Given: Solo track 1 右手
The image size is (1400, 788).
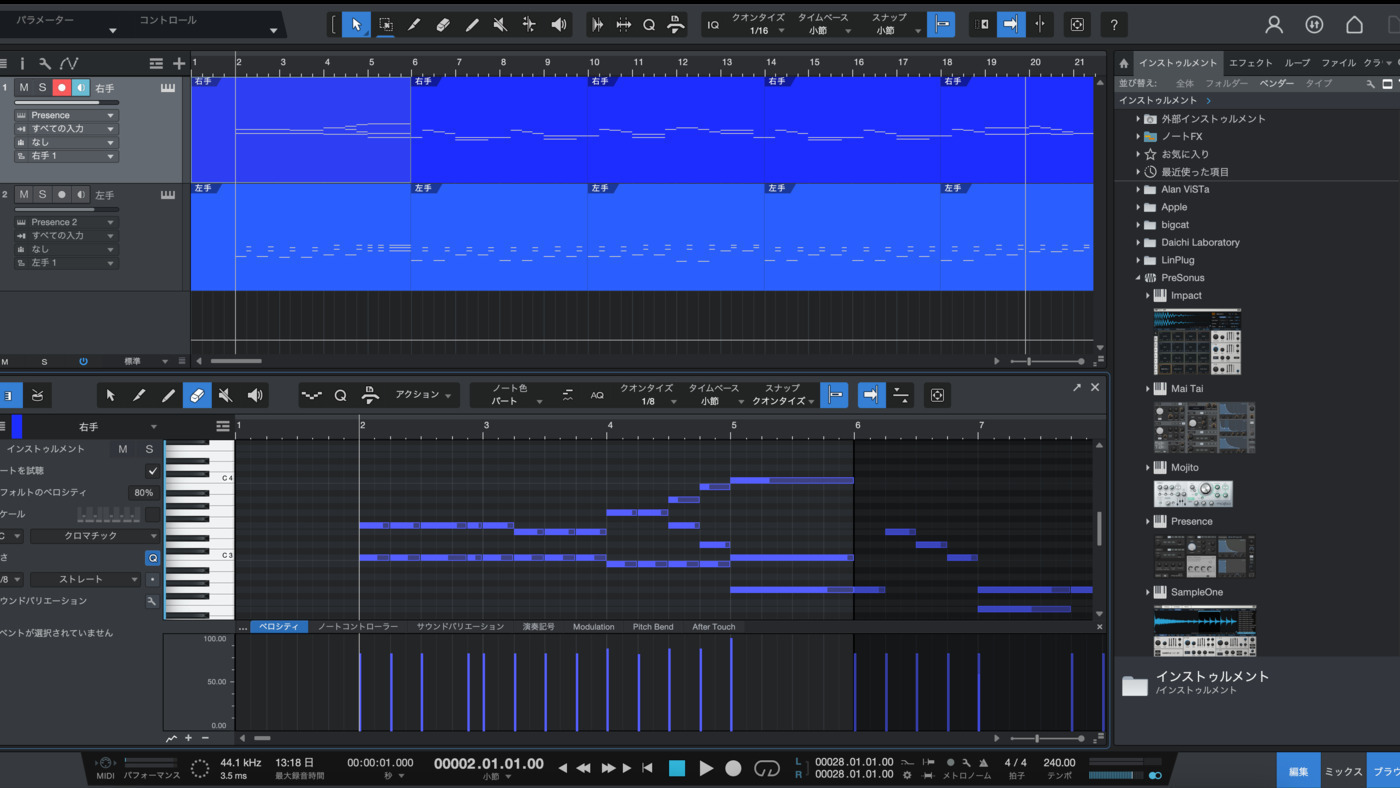Looking at the screenshot, I should point(42,88).
